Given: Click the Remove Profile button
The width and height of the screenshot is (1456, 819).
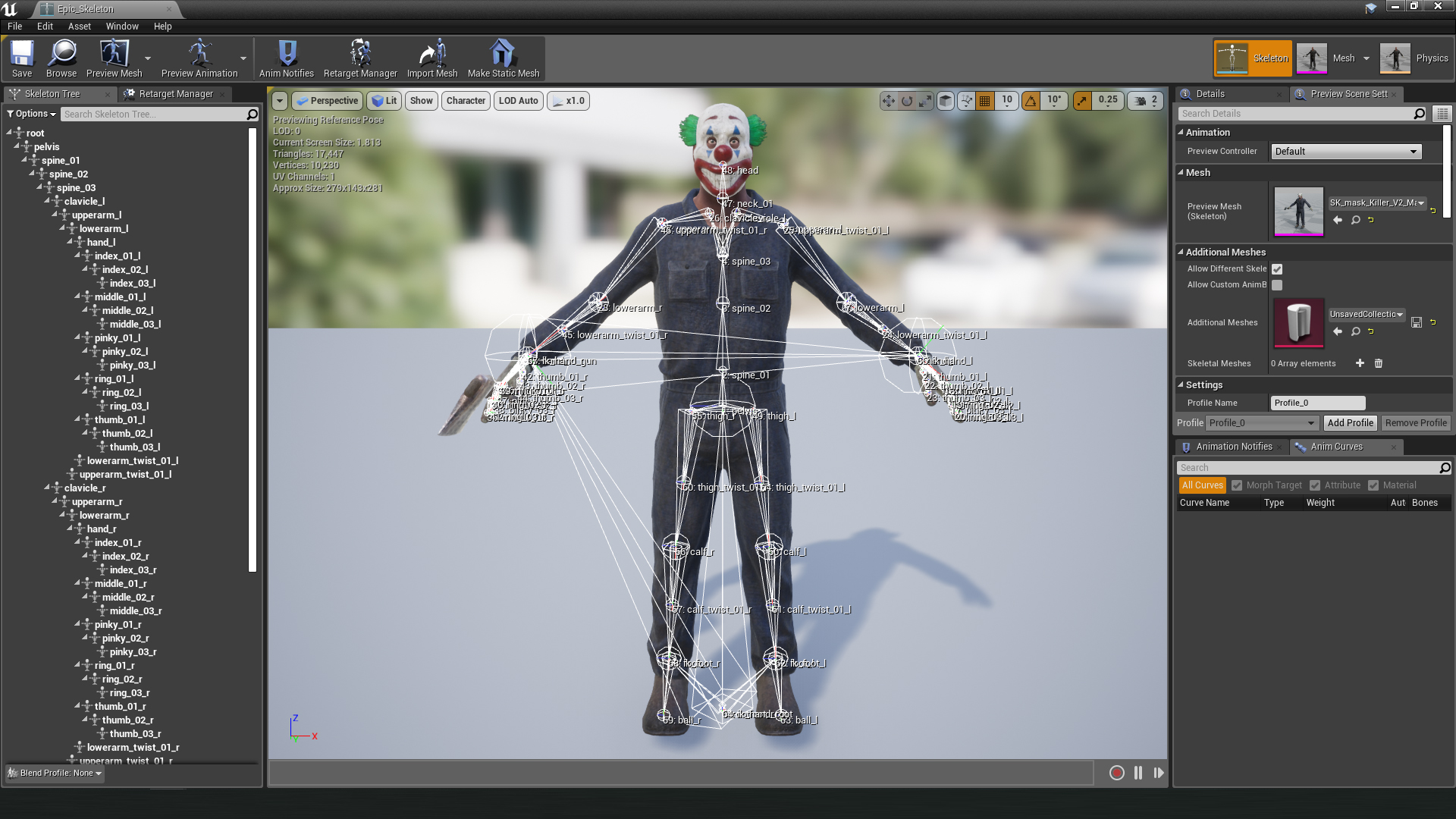Looking at the screenshot, I should 1416,423.
